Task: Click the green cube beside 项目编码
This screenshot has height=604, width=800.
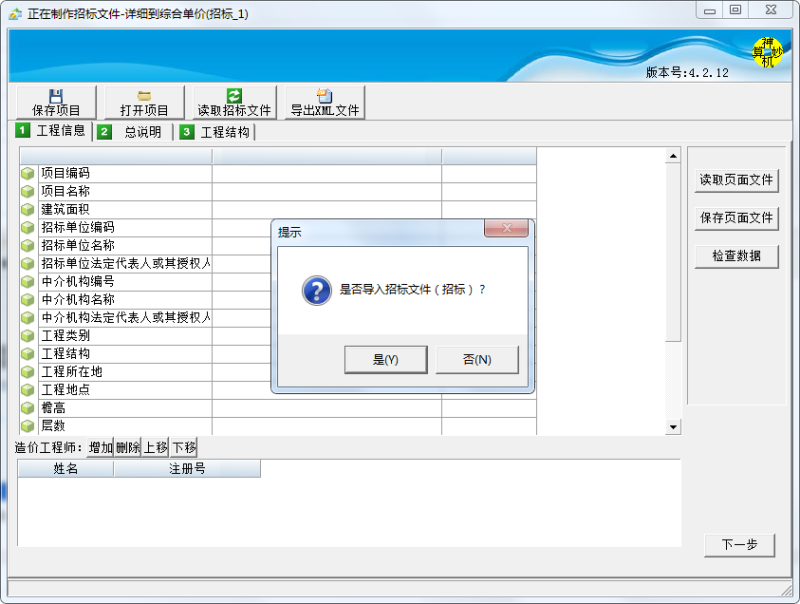Action: 27,174
